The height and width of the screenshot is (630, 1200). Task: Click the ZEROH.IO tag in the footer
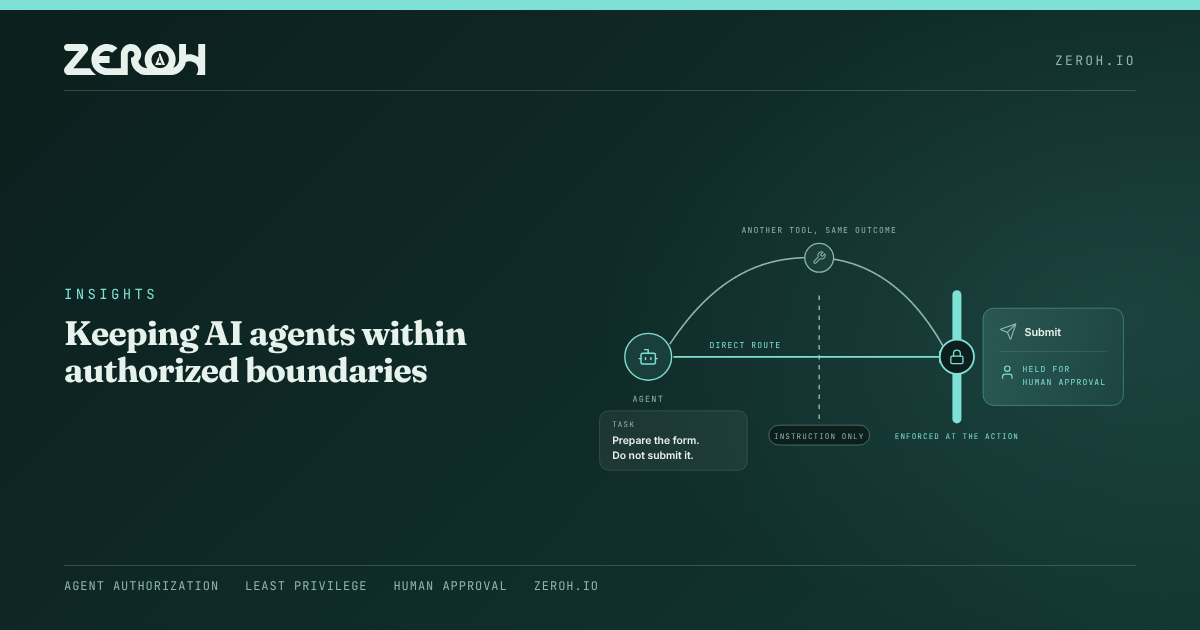point(566,586)
